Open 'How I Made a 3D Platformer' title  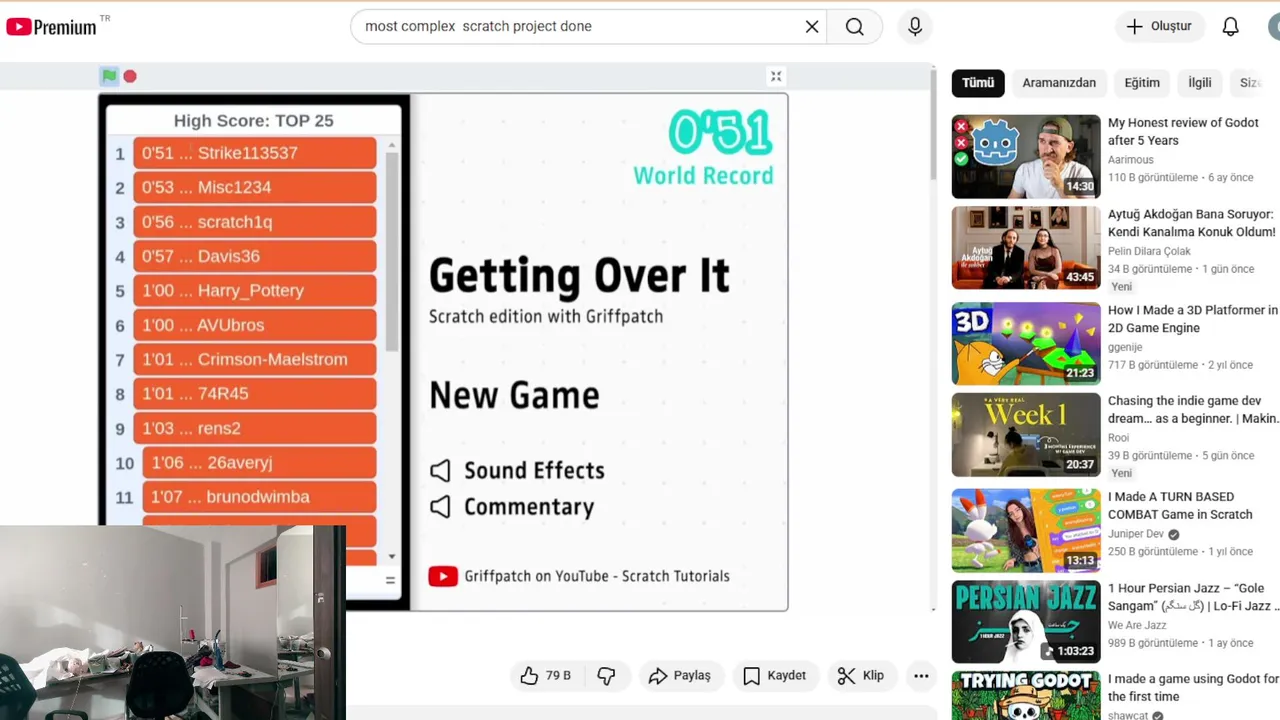[1193, 319]
